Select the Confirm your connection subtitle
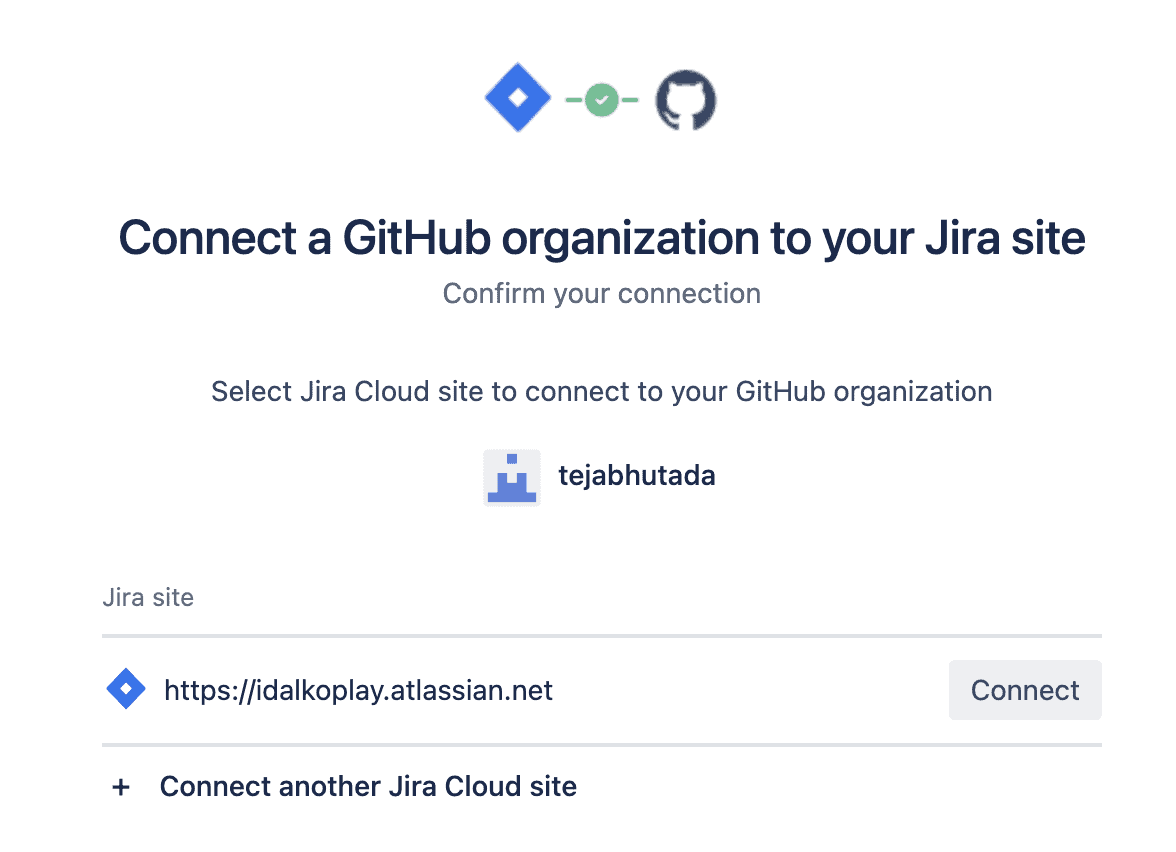 pyautogui.click(x=601, y=293)
